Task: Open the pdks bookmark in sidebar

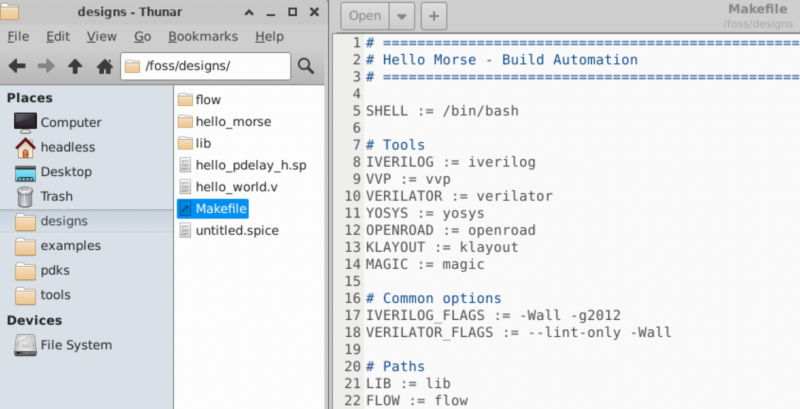Action: (56, 270)
